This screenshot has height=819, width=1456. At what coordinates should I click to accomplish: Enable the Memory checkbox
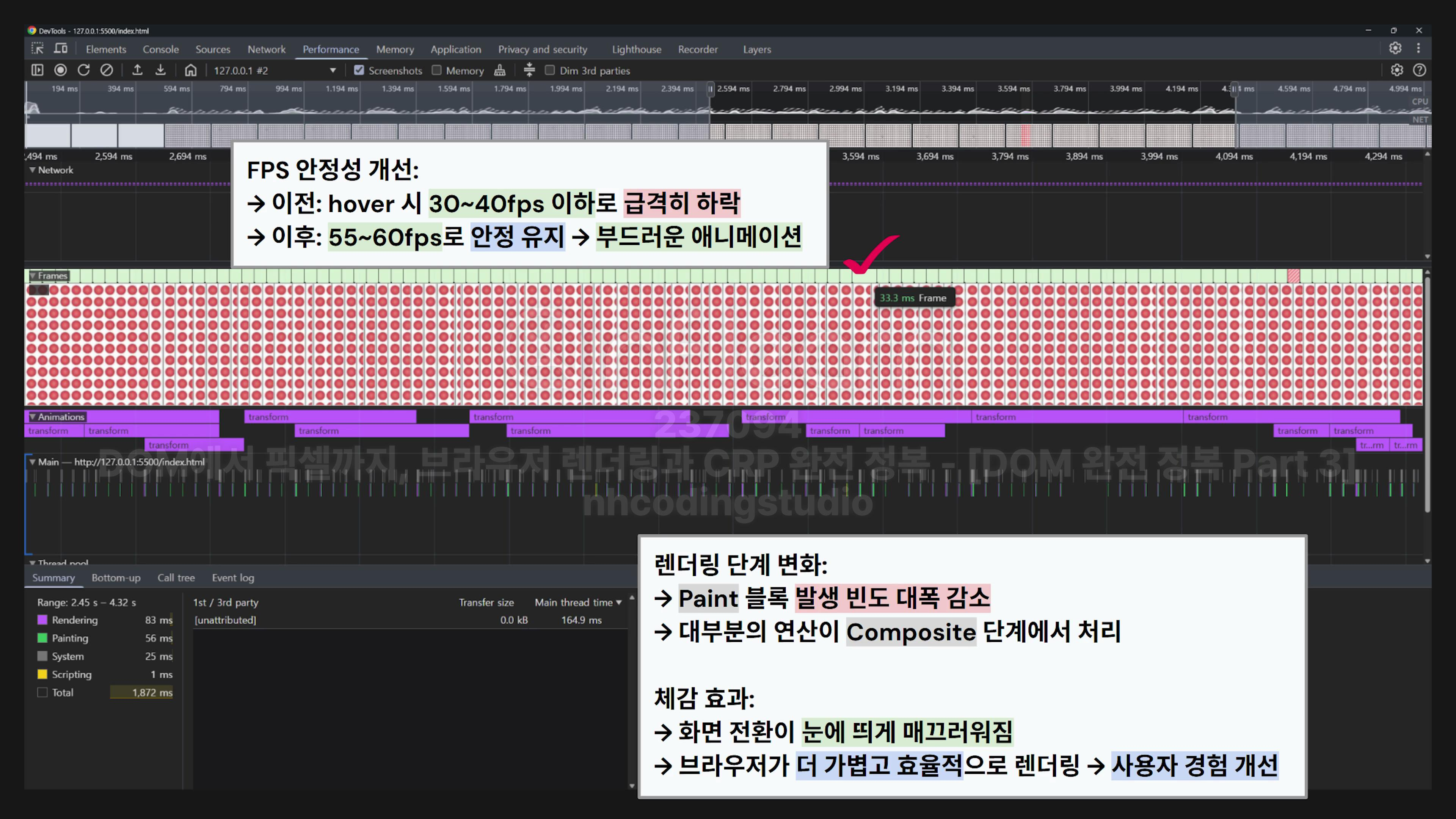[437, 70]
